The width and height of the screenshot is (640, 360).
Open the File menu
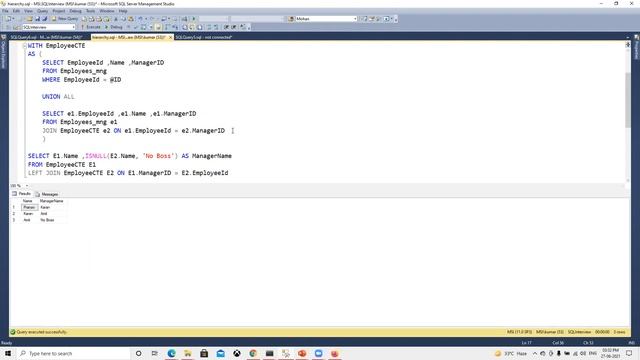pyautogui.click(x=5, y=11)
